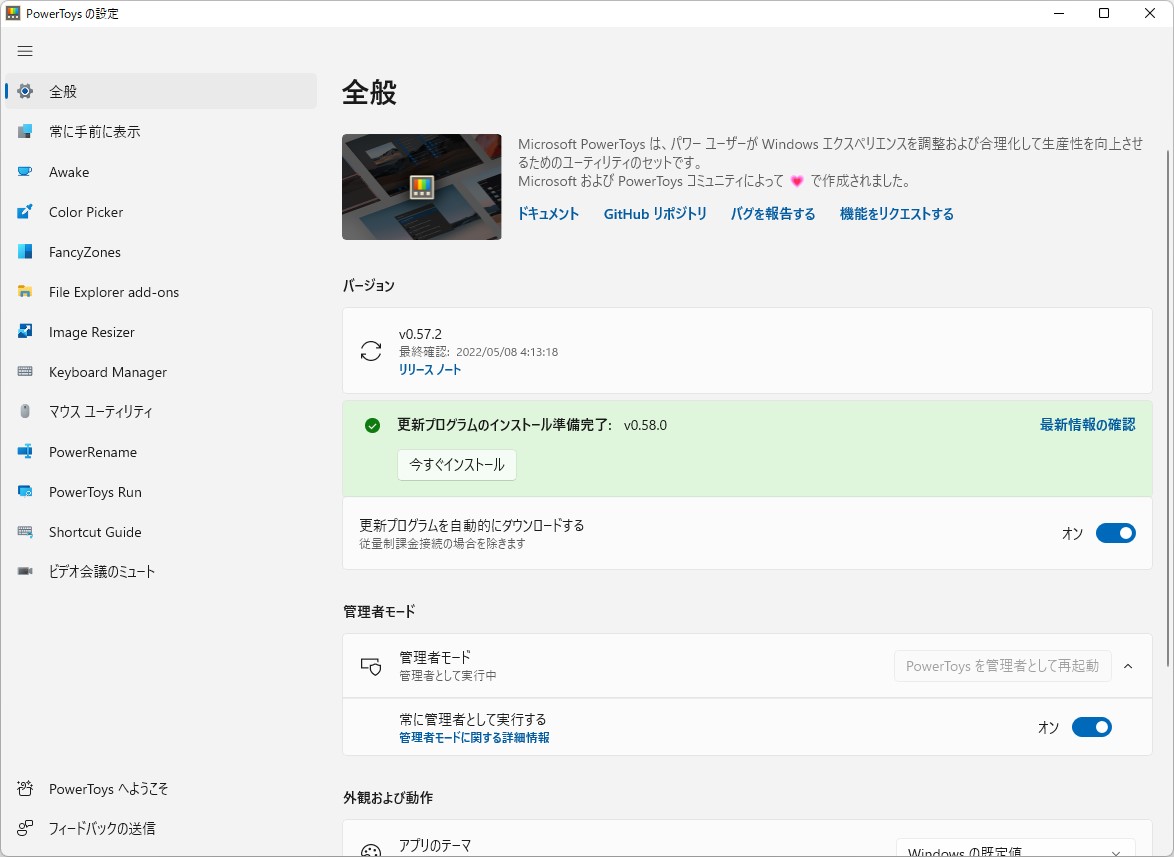This screenshot has height=857, width=1174.
Task: Maximize the PowerToys settings window
Action: (x=1104, y=13)
